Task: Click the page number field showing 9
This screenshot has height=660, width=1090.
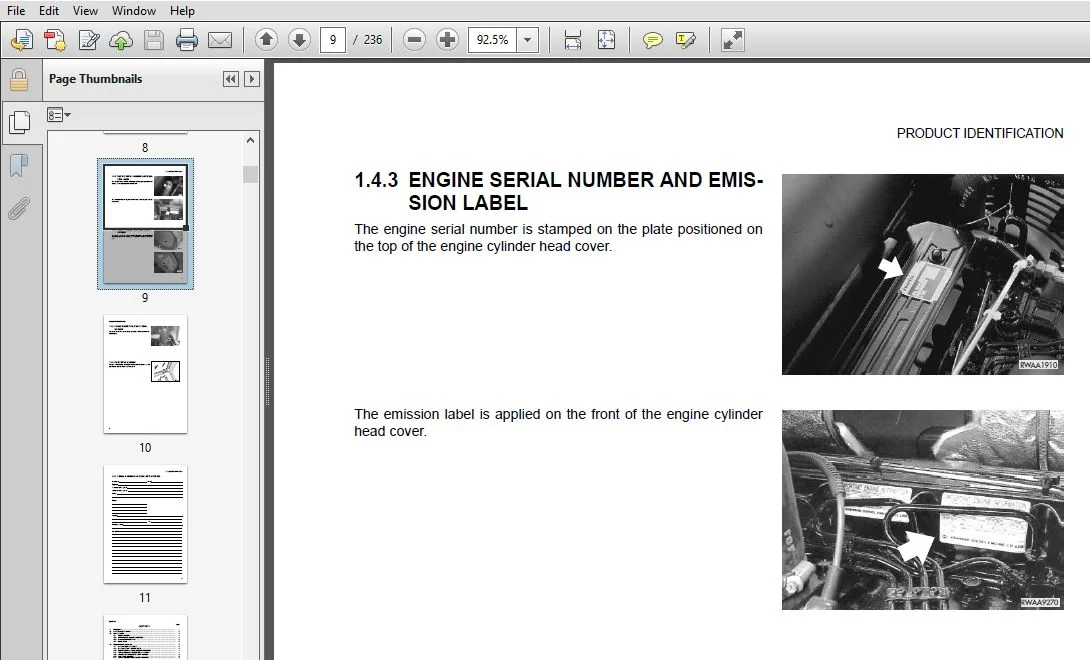Action: (x=333, y=40)
